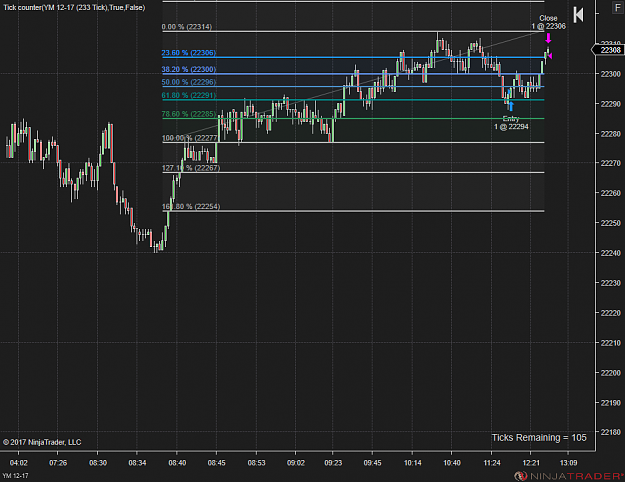Click the 08:34 time axis label
The image size is (625, 482).
point(137,463)
